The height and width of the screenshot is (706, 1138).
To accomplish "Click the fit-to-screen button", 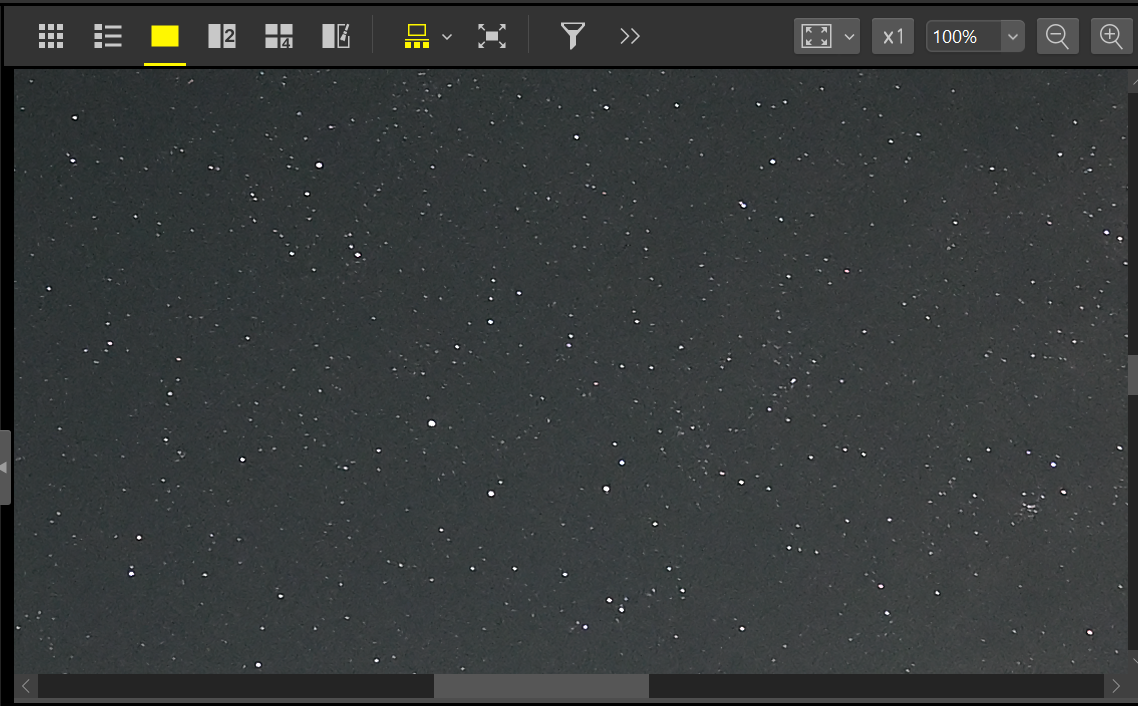I will pos(817,37).
